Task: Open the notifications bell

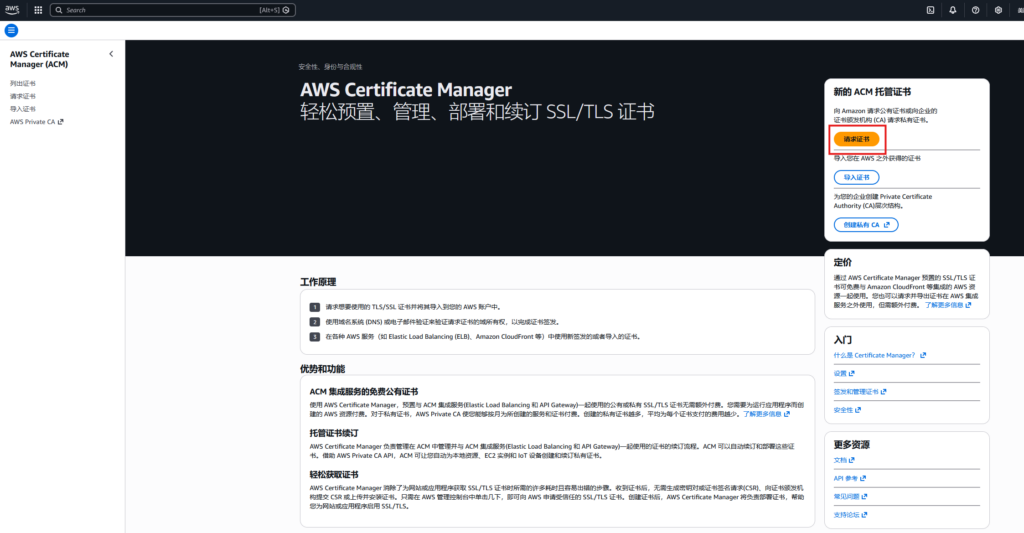Action: [952, 9]
